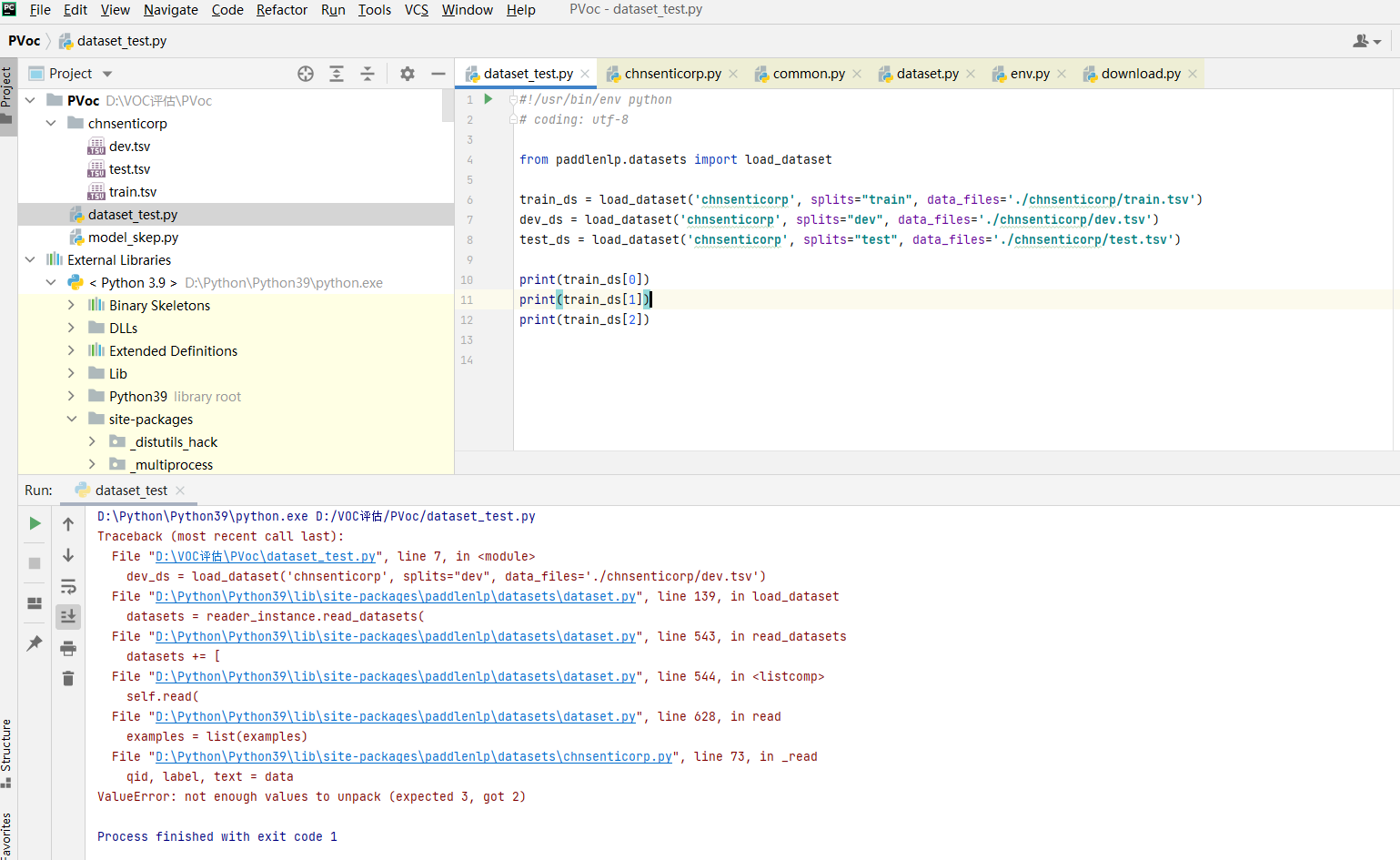Select opened file in Project view
This screenshot has width=1400, height=860.
pyautogui.click(x=305, y=73)
